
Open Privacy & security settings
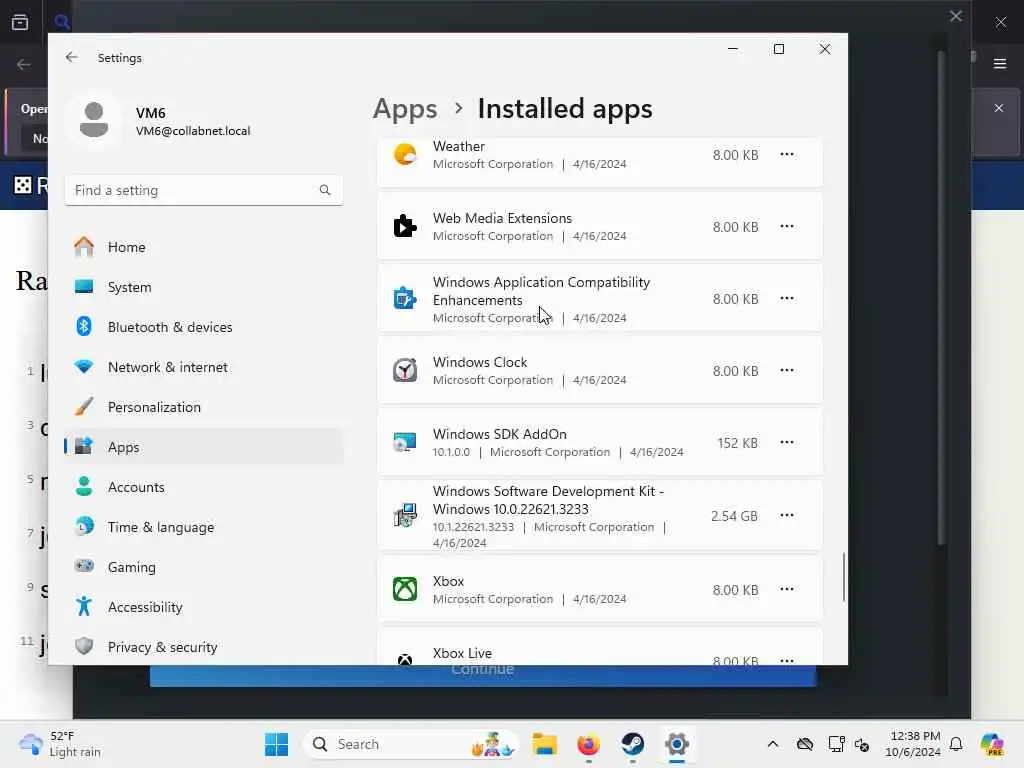click(204, 647)
